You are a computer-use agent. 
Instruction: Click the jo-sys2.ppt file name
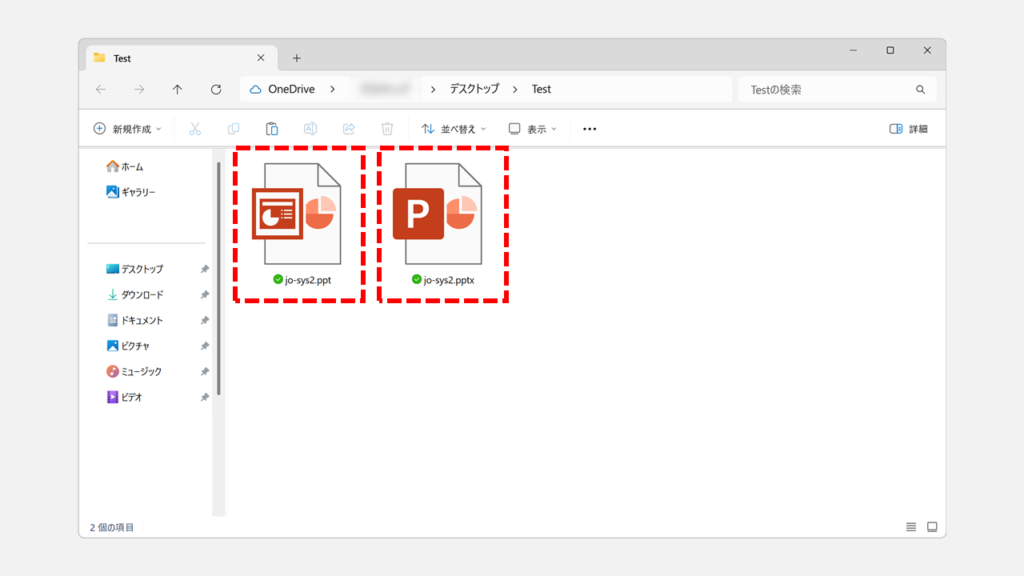tap(308, 280)
